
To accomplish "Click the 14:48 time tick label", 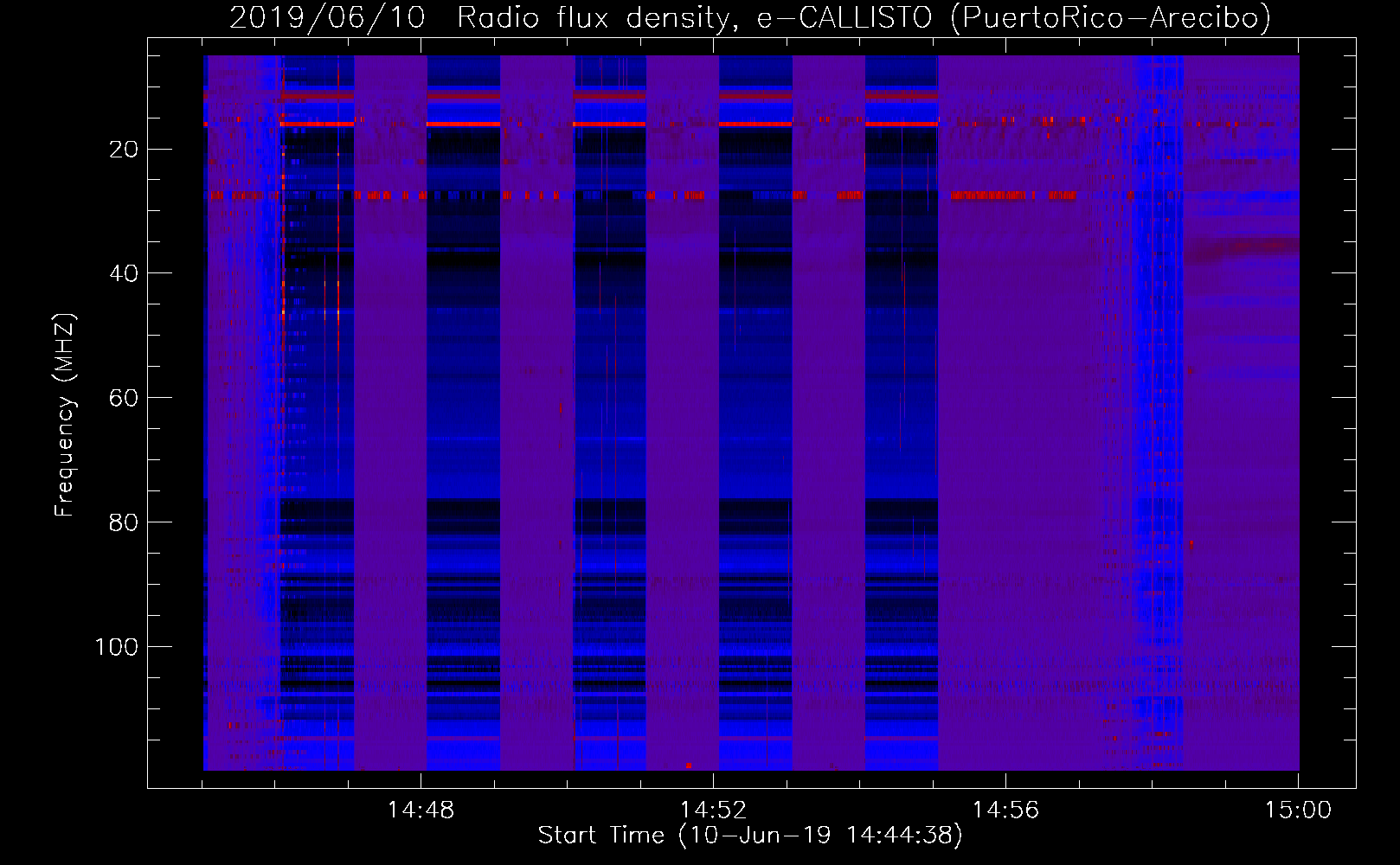I will [x=421, y=811].
